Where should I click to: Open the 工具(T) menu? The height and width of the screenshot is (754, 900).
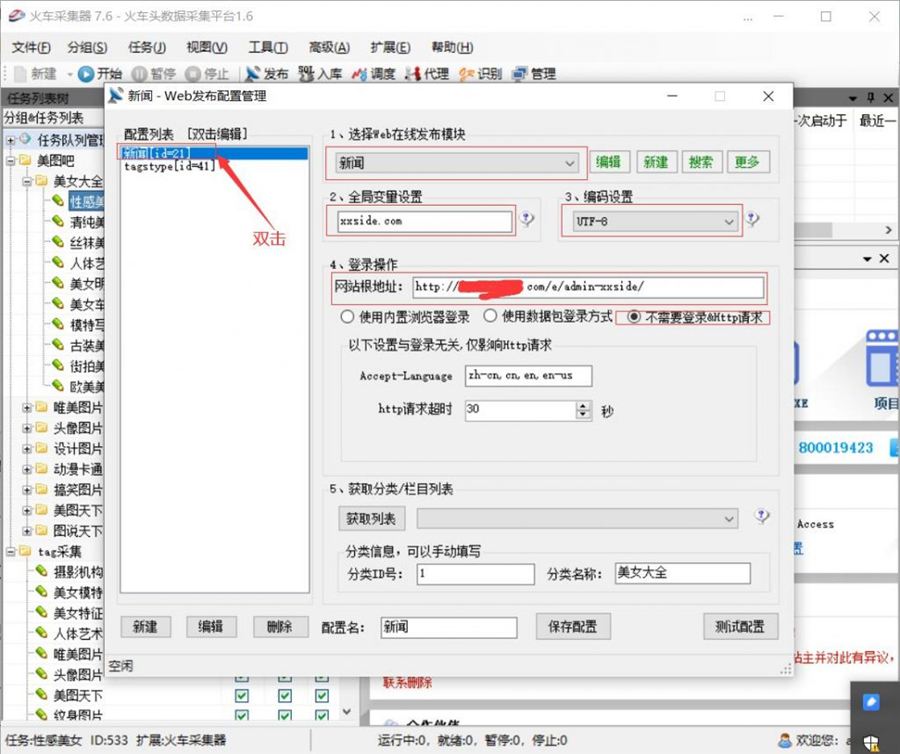tap(267, 47)
